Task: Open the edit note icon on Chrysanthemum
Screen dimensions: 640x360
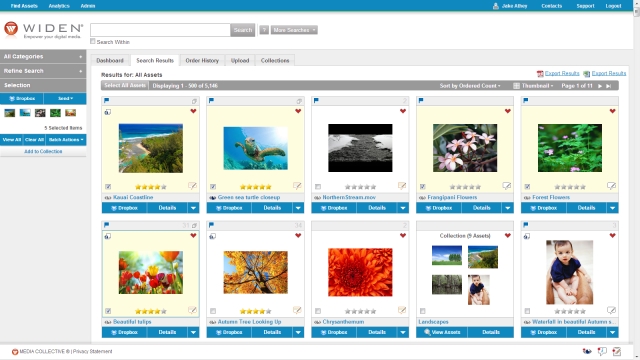Action: [x=402, y=311]
